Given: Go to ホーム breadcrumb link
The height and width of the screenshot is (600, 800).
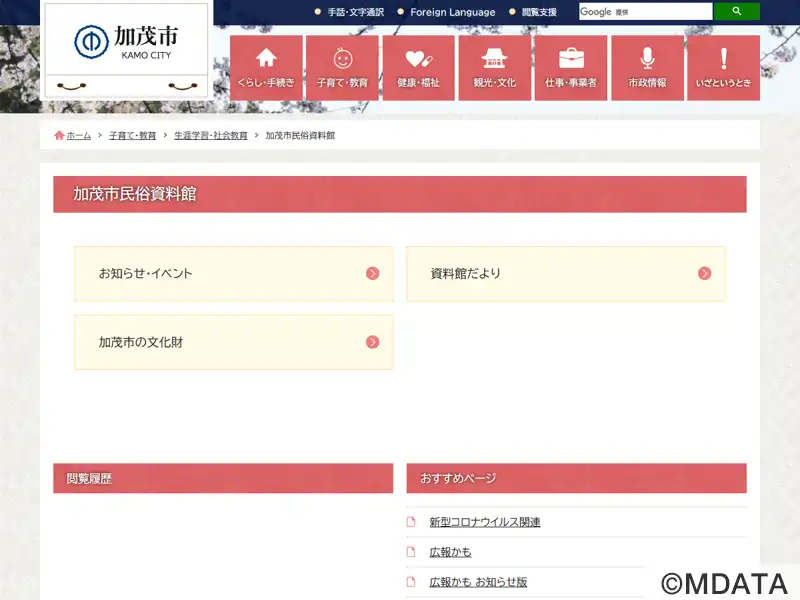Looking at the screenshot, I should [x=79, y=135].
